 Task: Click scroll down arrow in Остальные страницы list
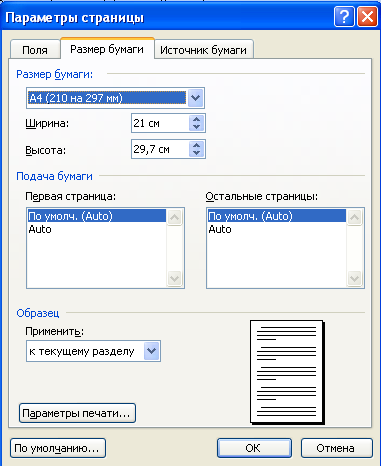point(355,278)
